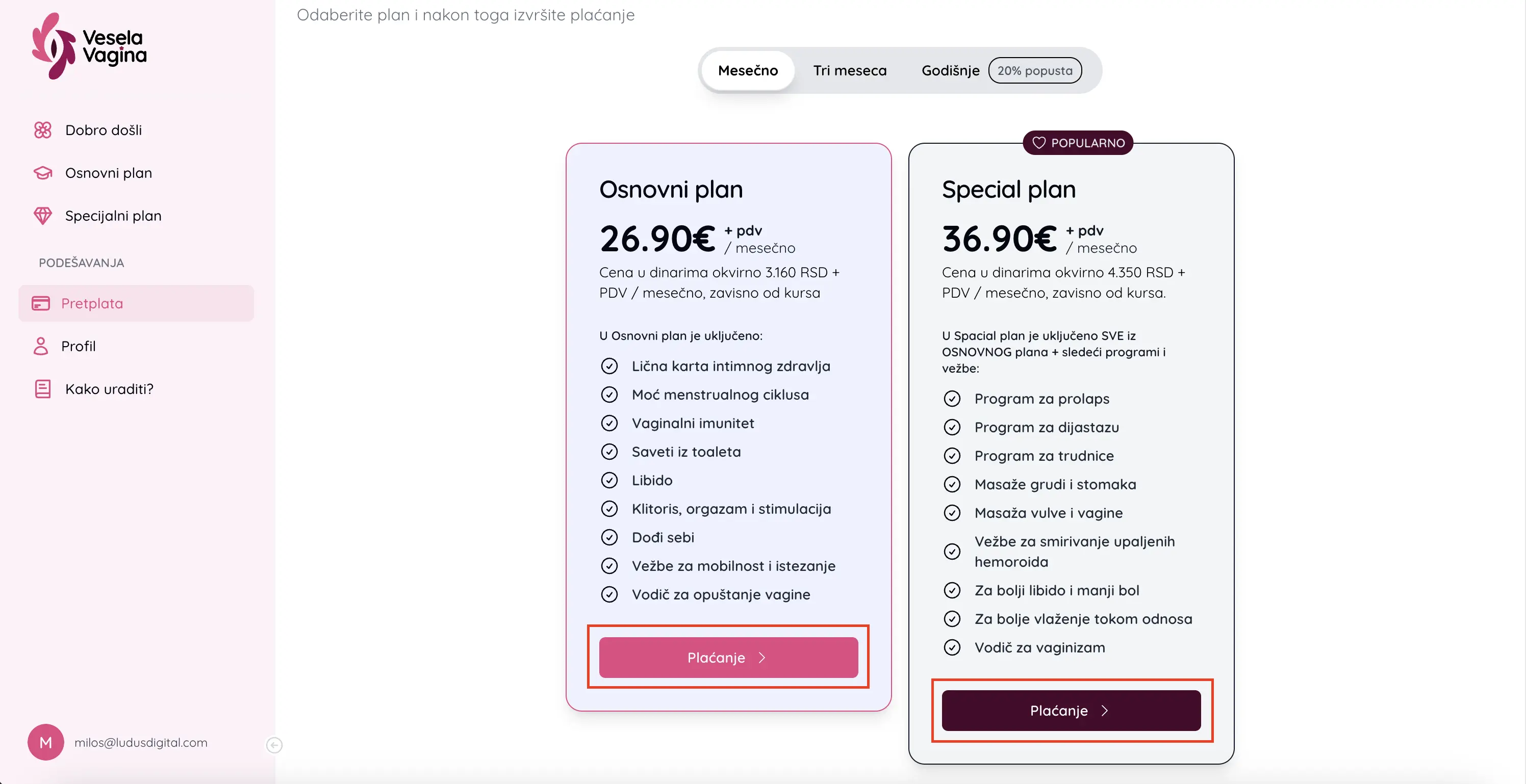
Task: Open Dobro došli flower icon
Action: click(x=43, y=130)
